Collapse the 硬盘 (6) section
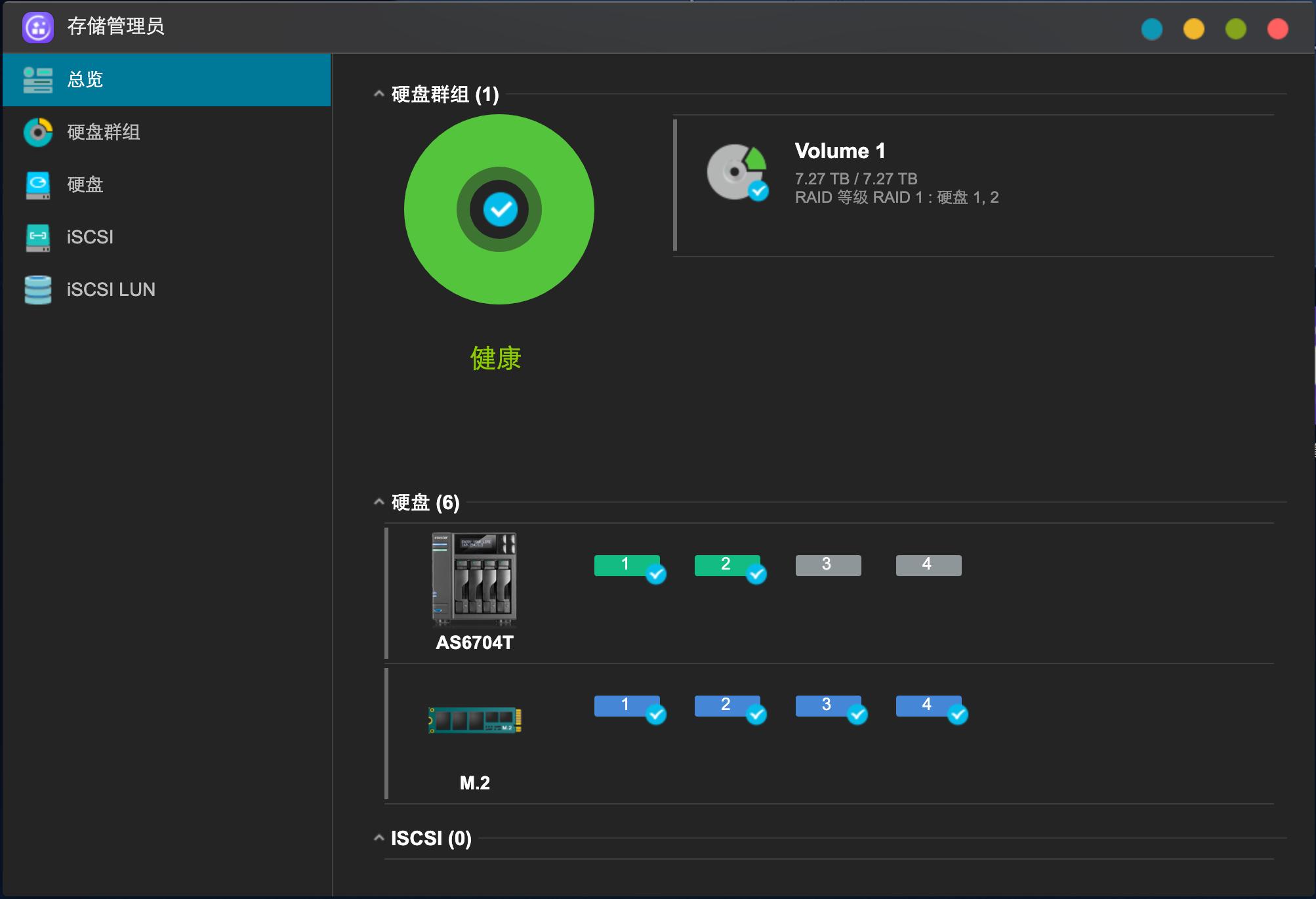This screenshot has width=1316, height=899. coord(379,501)
